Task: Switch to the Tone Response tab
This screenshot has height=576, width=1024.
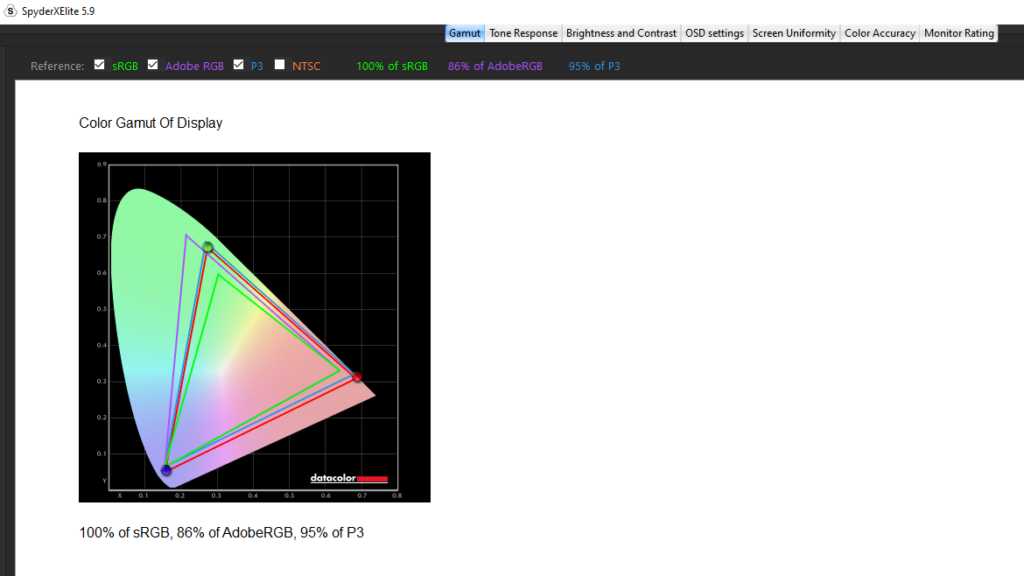Action: (523, 33)
